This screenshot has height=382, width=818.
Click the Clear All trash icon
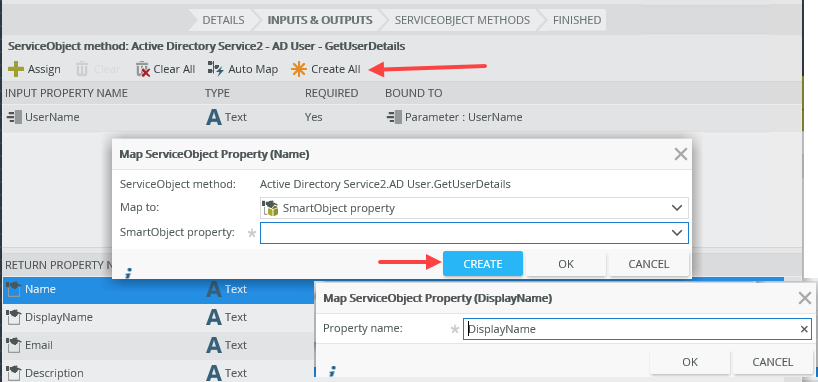[142, 69]
